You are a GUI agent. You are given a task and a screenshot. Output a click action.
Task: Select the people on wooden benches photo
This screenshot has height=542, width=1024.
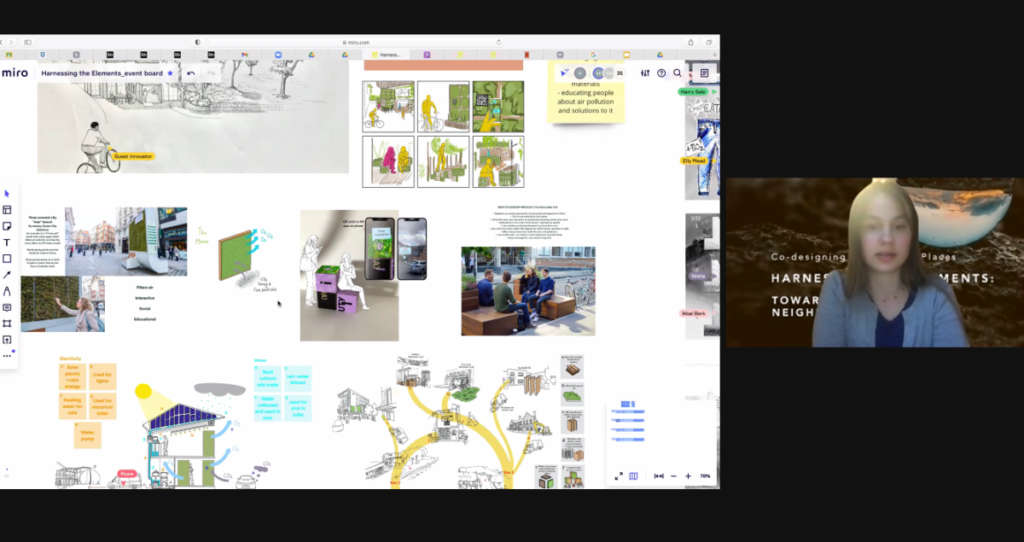pos(528,291)
